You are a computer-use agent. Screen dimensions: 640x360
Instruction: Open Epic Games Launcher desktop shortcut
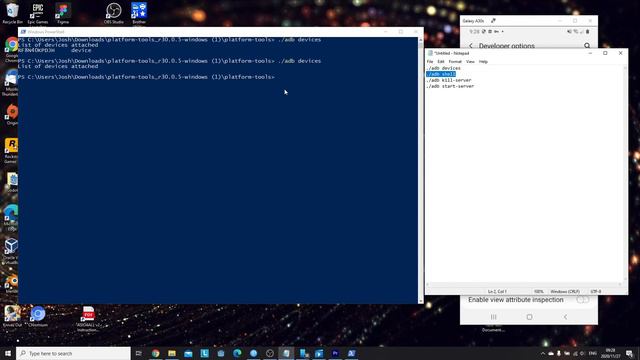[x=38, y=12]
